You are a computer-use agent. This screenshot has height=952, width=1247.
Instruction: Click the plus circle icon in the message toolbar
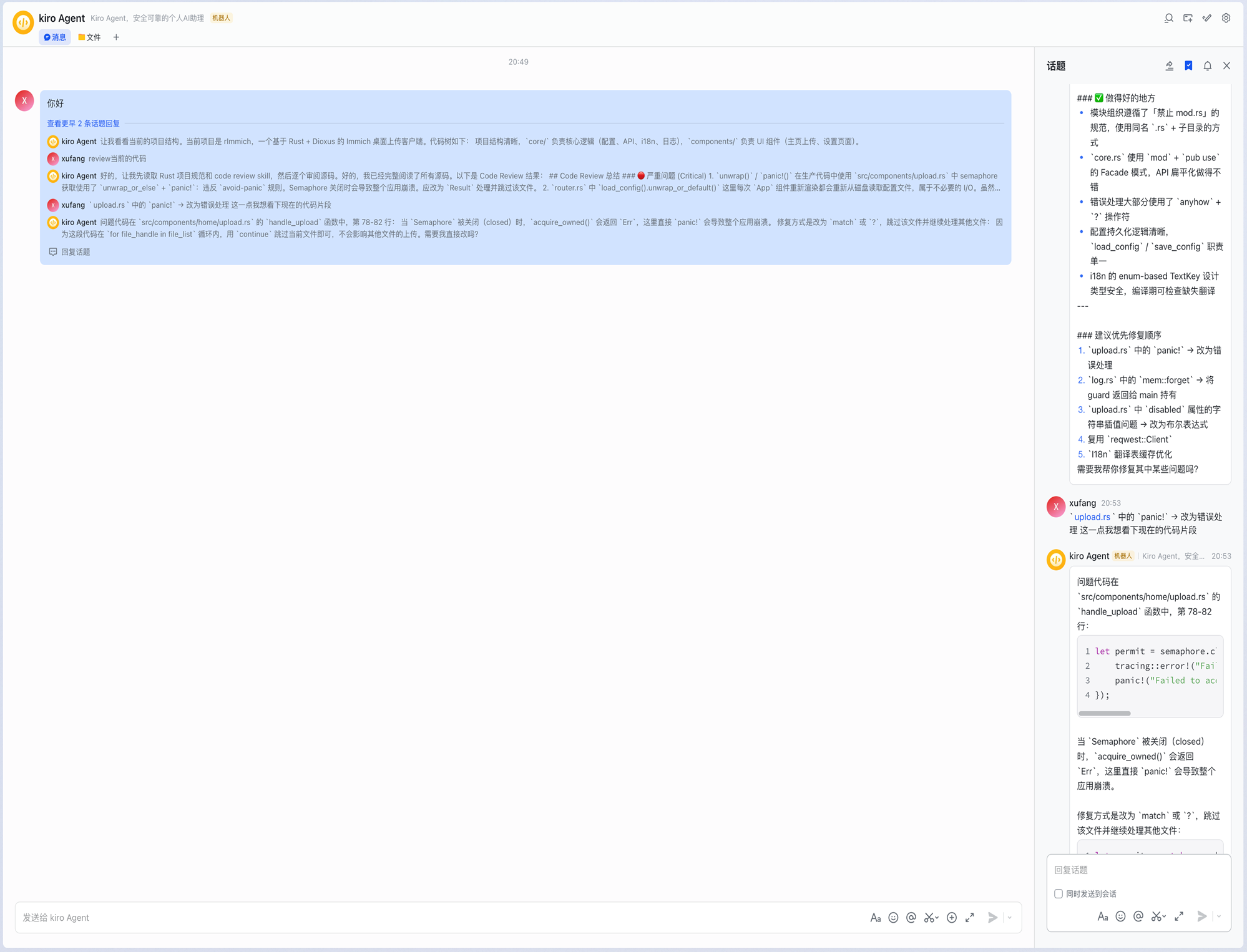pos(951,917)
